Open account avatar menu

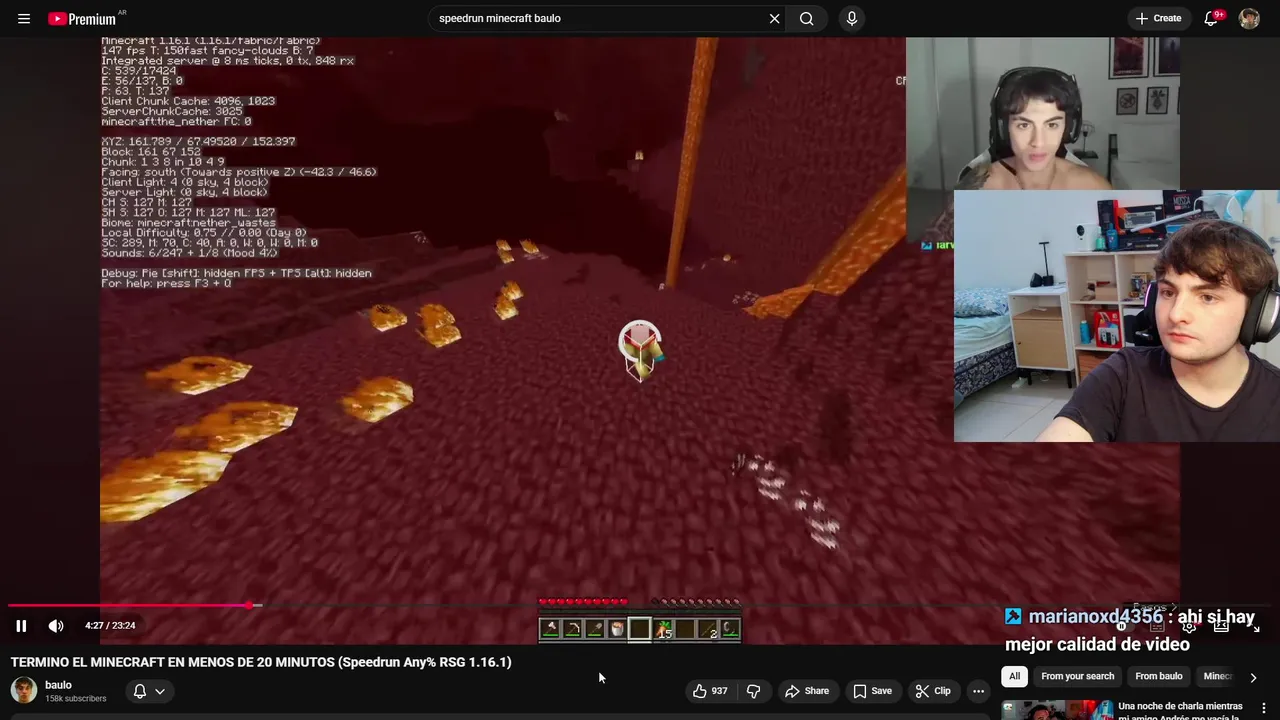(x=1249, y=18)
